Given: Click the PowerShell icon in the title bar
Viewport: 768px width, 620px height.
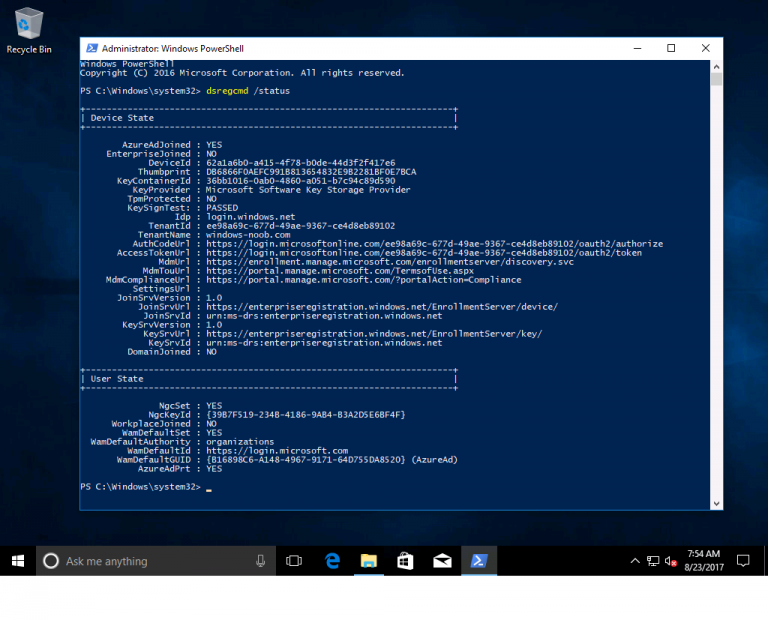Looking at the screenshot, I should [x=91, y=48].
